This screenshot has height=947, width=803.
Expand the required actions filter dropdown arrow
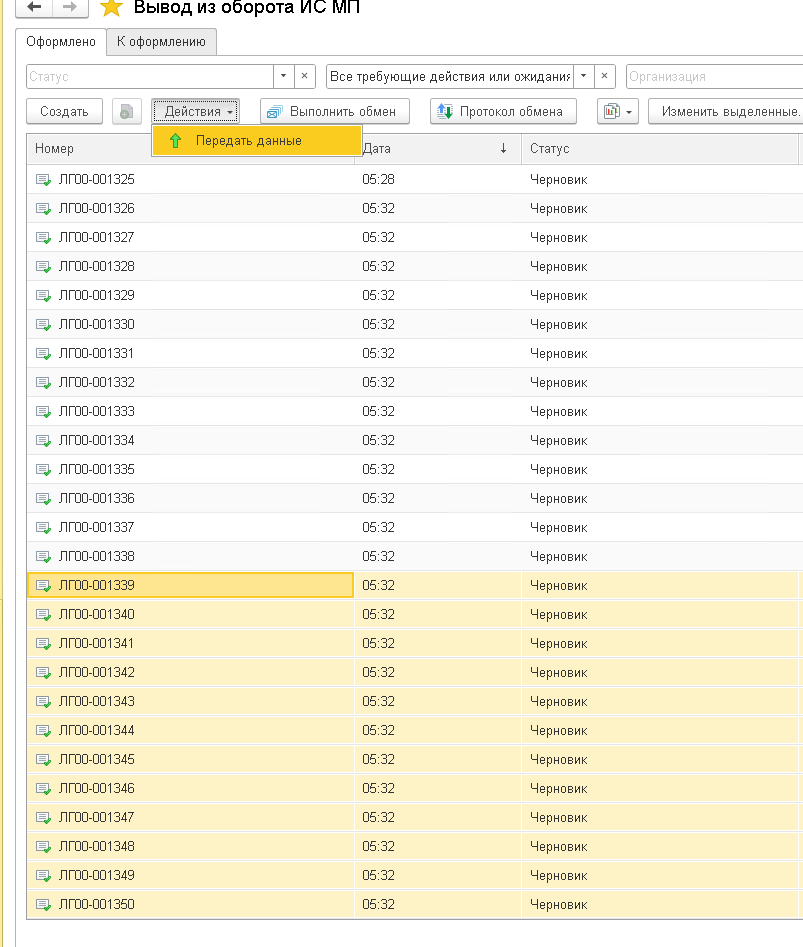(583, 77)
